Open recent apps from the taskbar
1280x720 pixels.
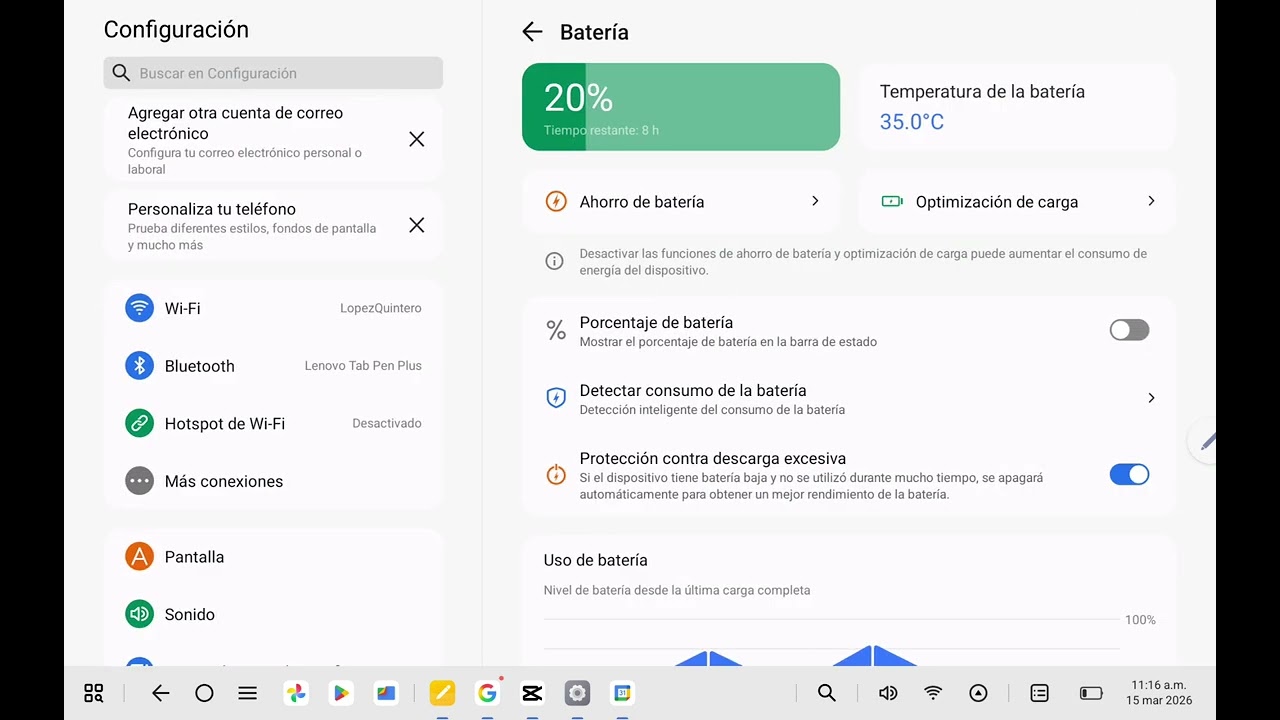(x=248, y=693)
